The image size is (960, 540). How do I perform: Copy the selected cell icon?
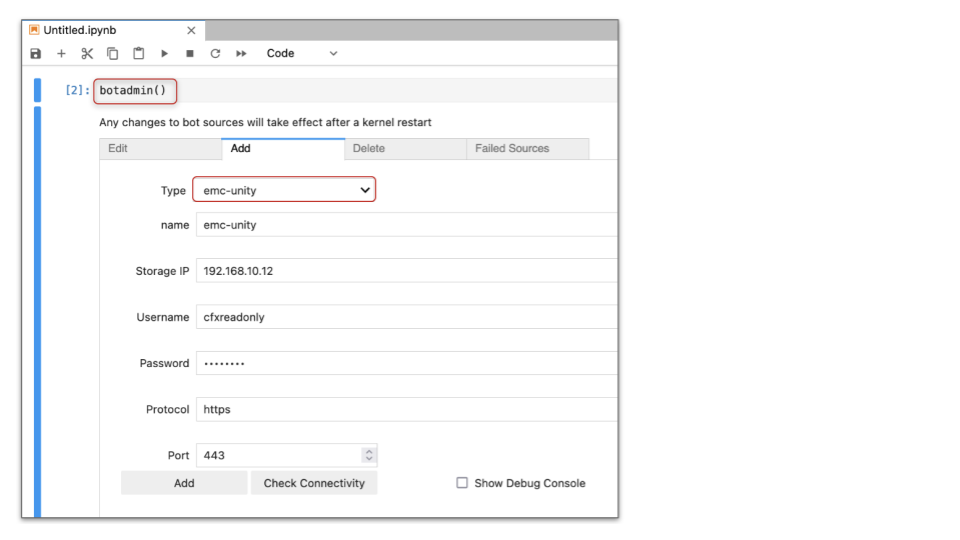(x=113, y=54)
